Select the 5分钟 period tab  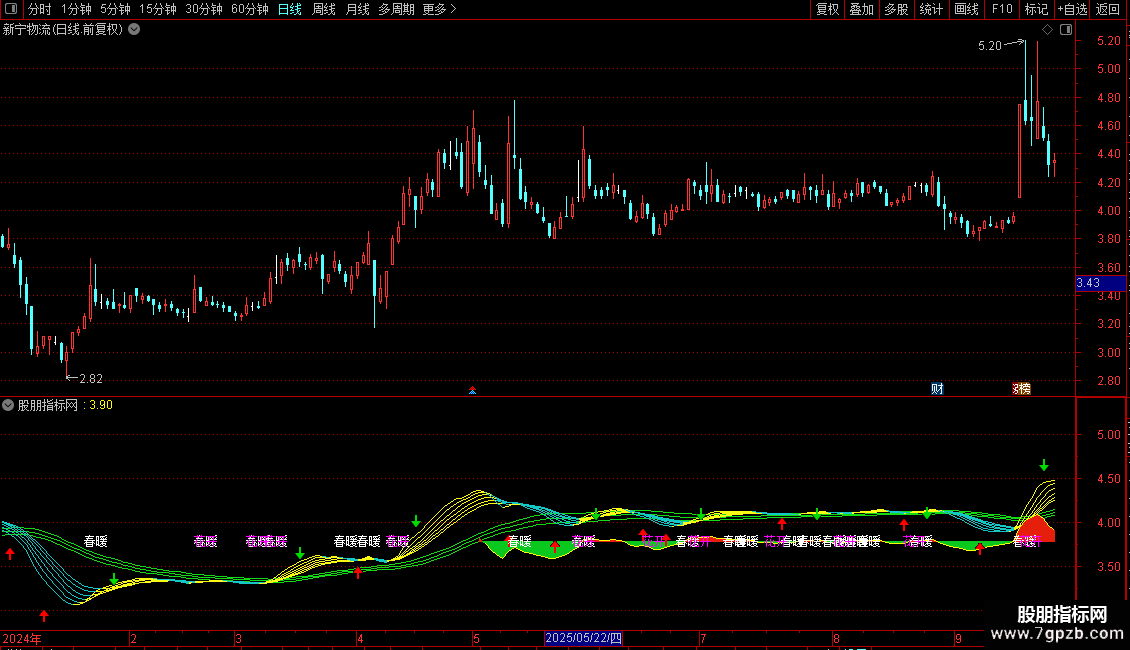tap(115, 9)
